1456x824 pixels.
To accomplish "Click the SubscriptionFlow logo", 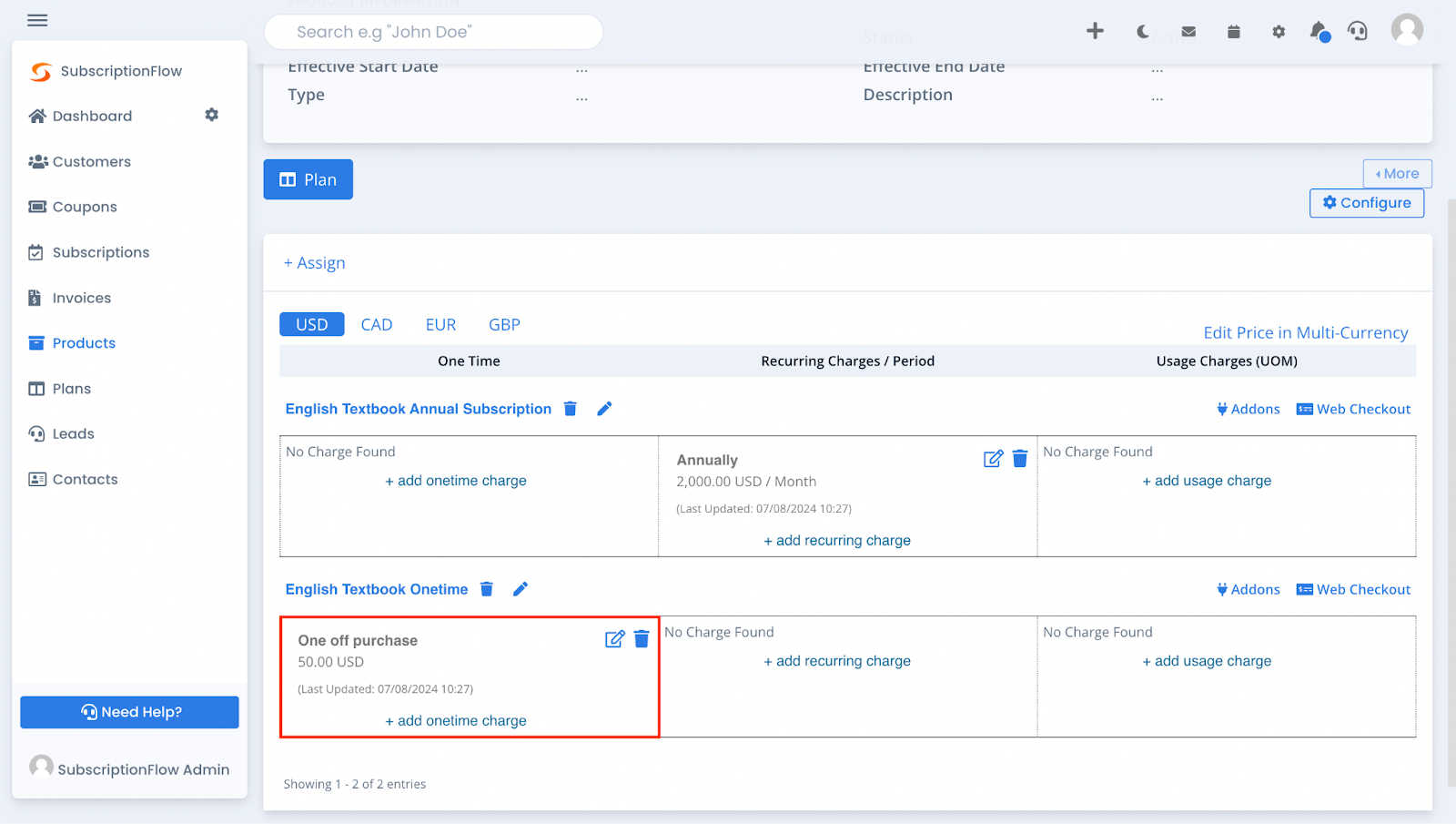I will click(x=106, y=71).
